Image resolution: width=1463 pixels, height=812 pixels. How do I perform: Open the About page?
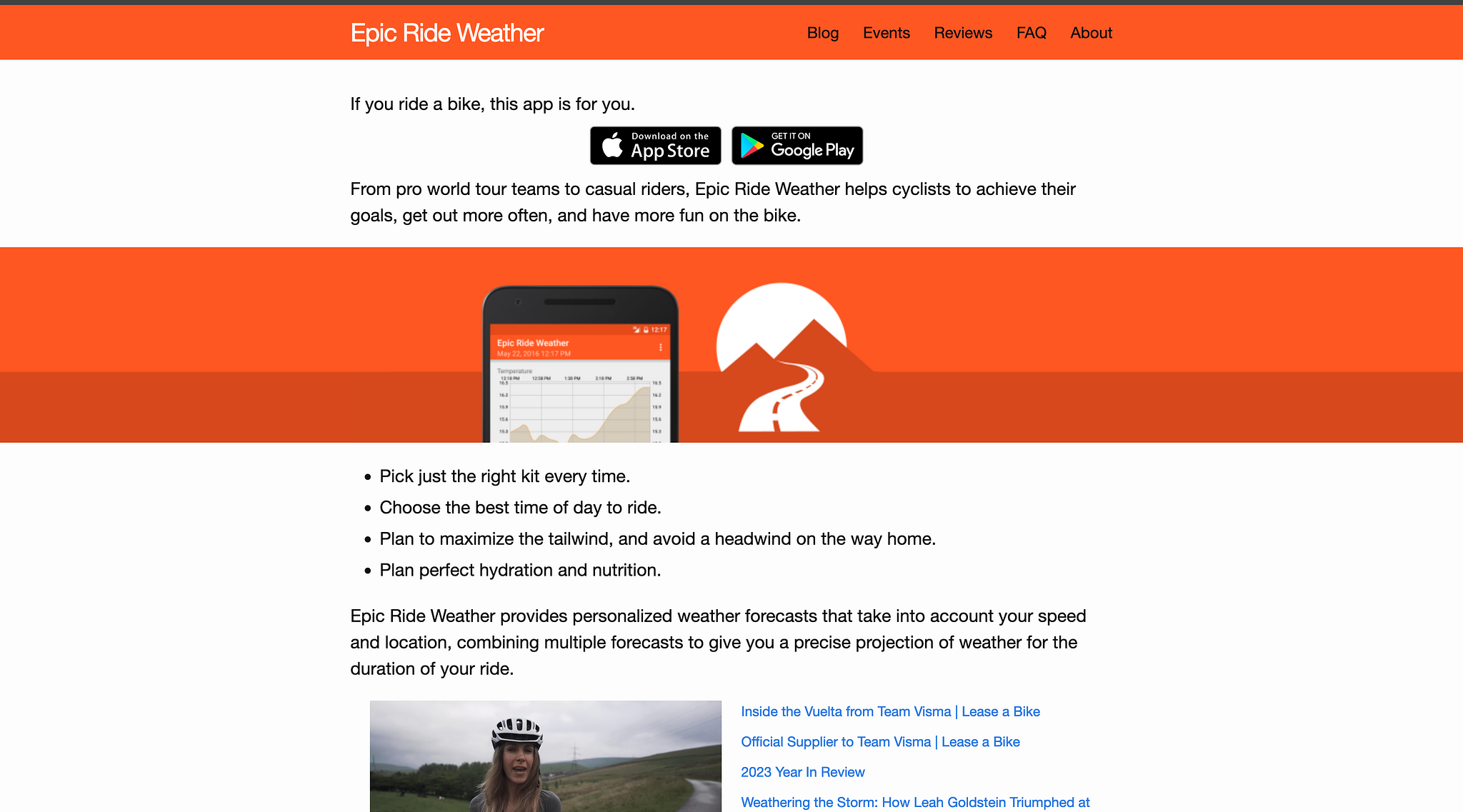click(1091, 32)
